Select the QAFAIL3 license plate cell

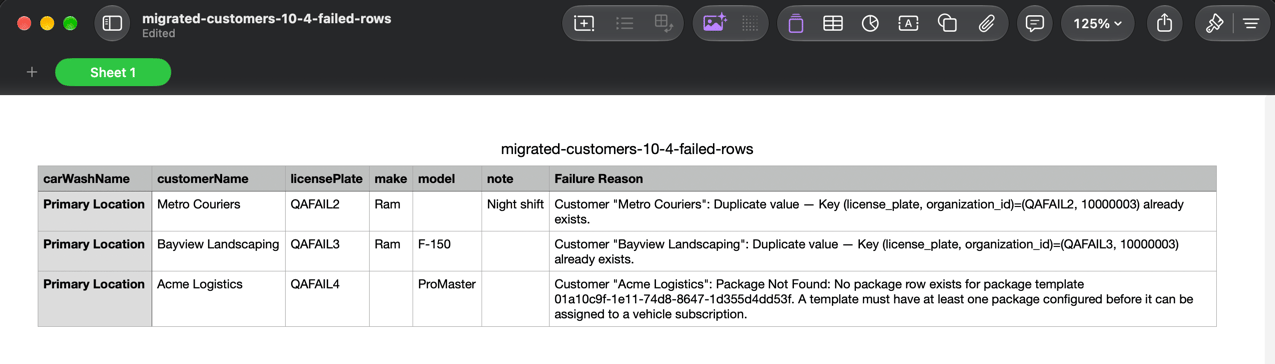328,251
